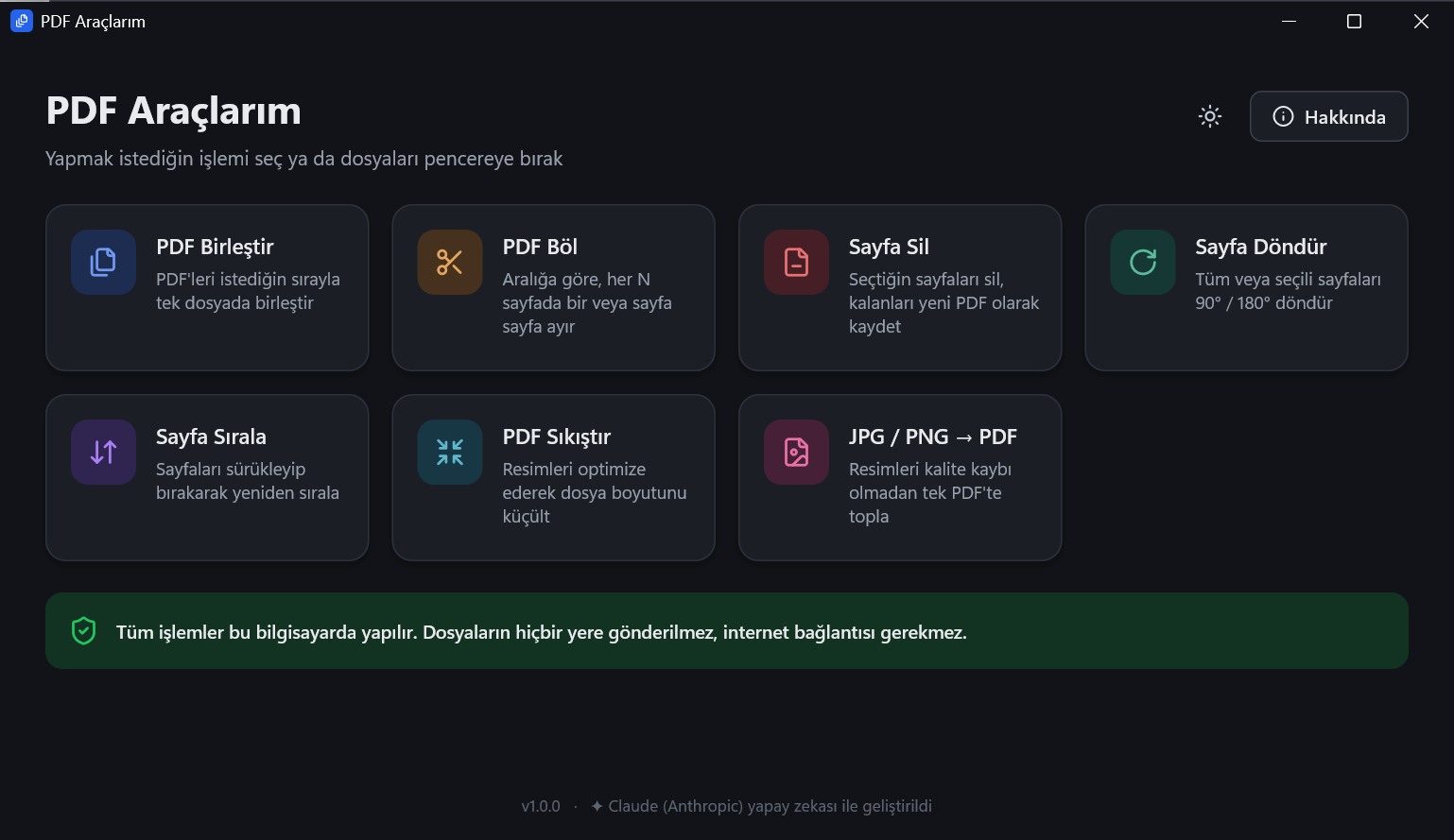The width and height of the screenshot is (1454, 840).
Task: Click the footer credit "Claude (Anthropic) yapay zekası ile geliştirildi"
Action: [770, 806]
